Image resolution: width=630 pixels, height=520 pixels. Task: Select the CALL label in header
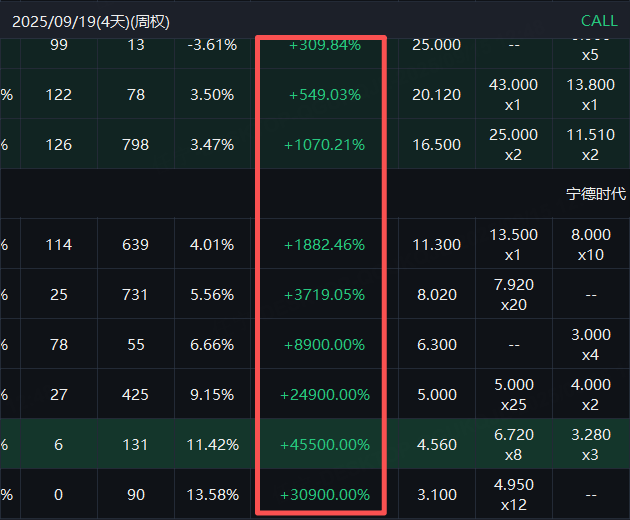point(599,20)
